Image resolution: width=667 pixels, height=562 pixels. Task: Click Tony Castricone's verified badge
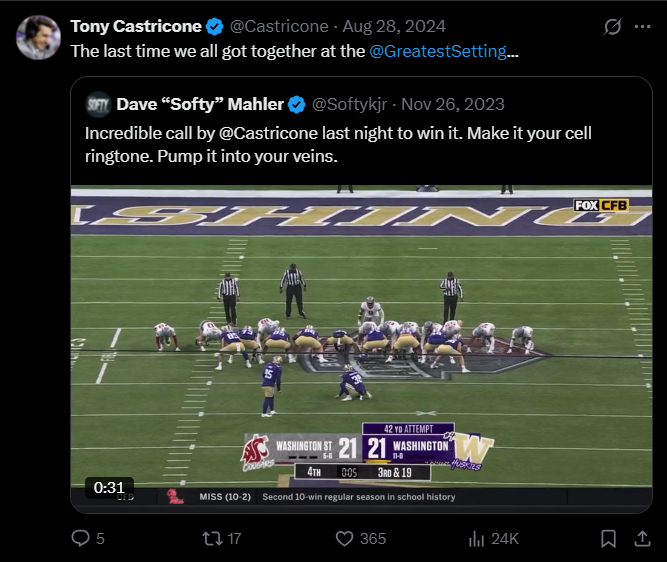[214, 26]
